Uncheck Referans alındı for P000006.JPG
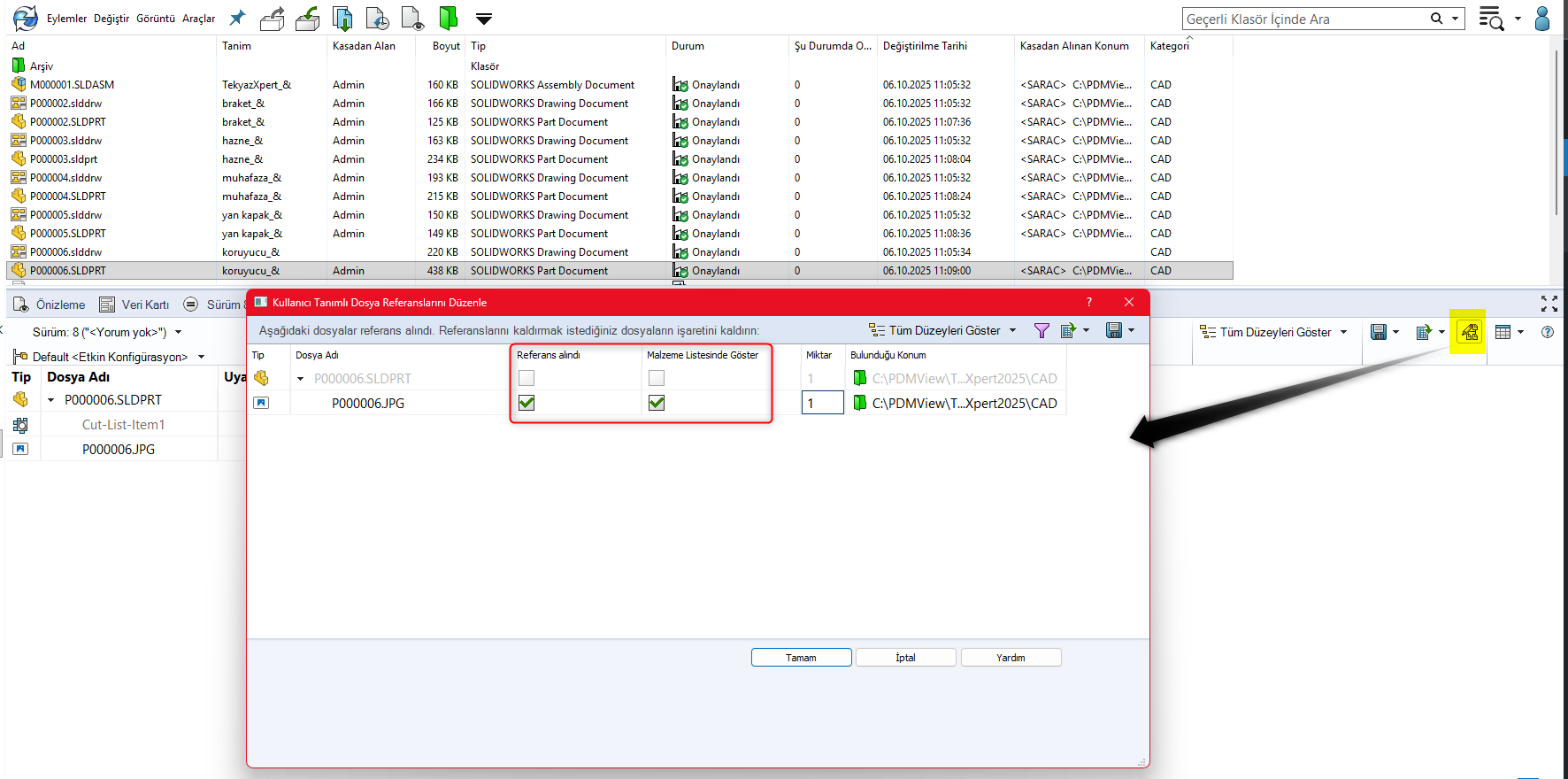Screen dimensions: 1568x779 click(527, 403)
